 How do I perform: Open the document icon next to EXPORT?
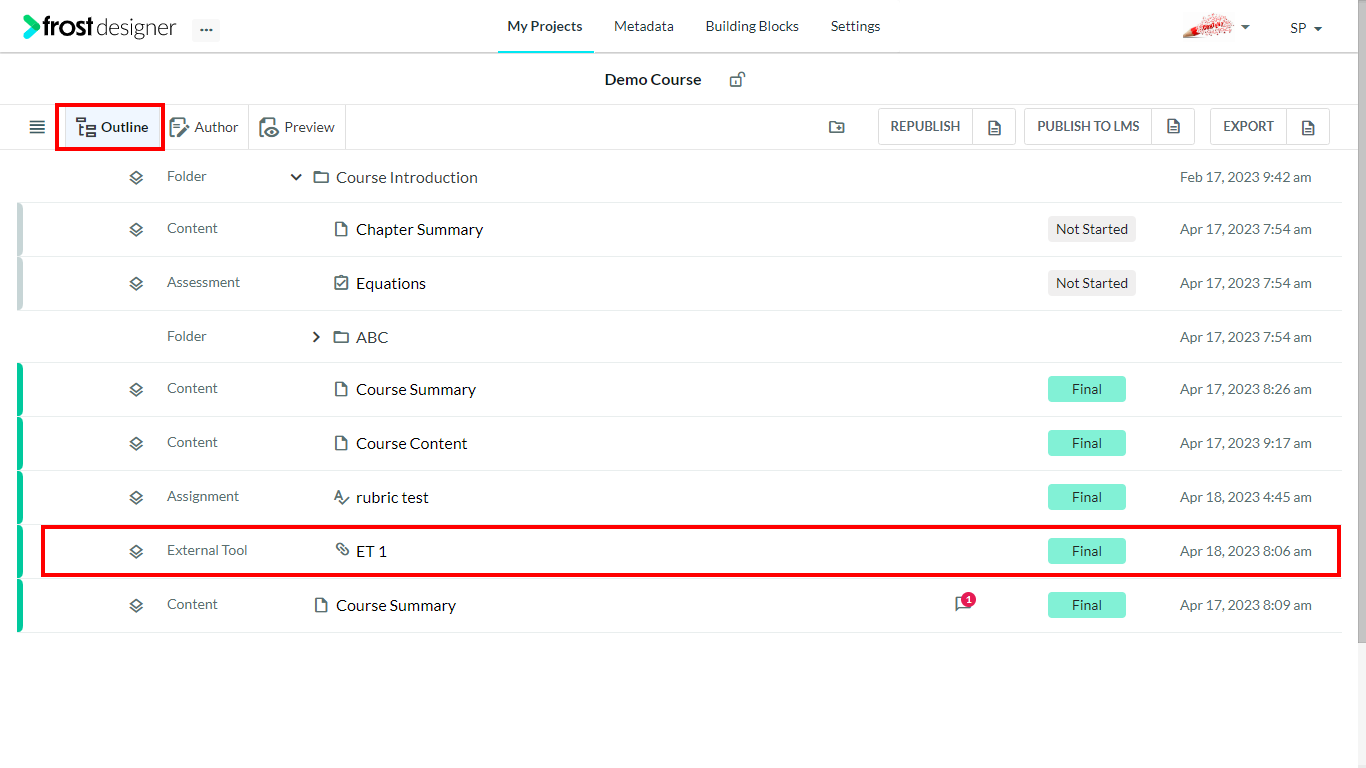(1308, 127)
